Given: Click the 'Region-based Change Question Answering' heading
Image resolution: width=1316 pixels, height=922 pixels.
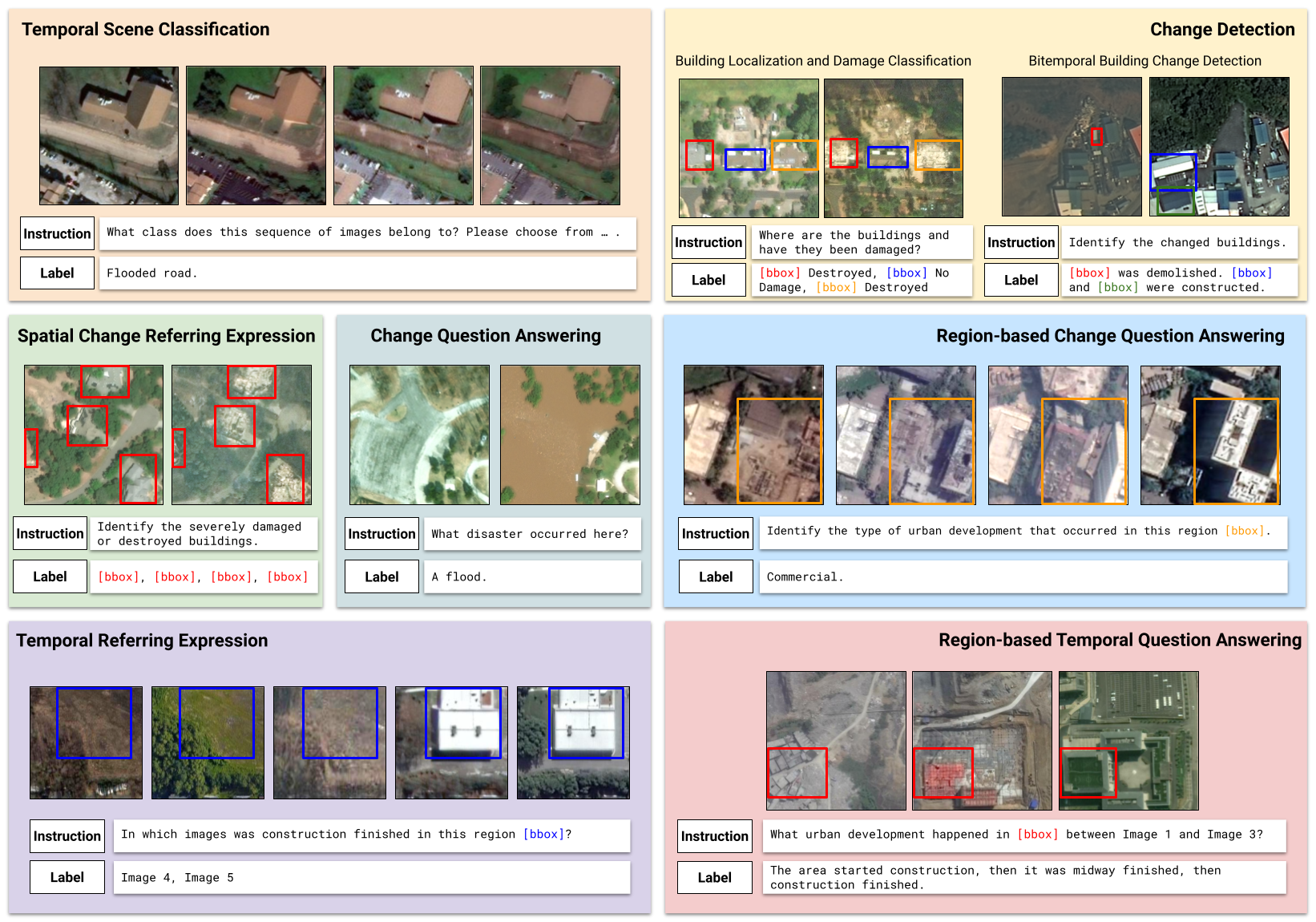Looking at the screenshot, I should pos(1110,336).
